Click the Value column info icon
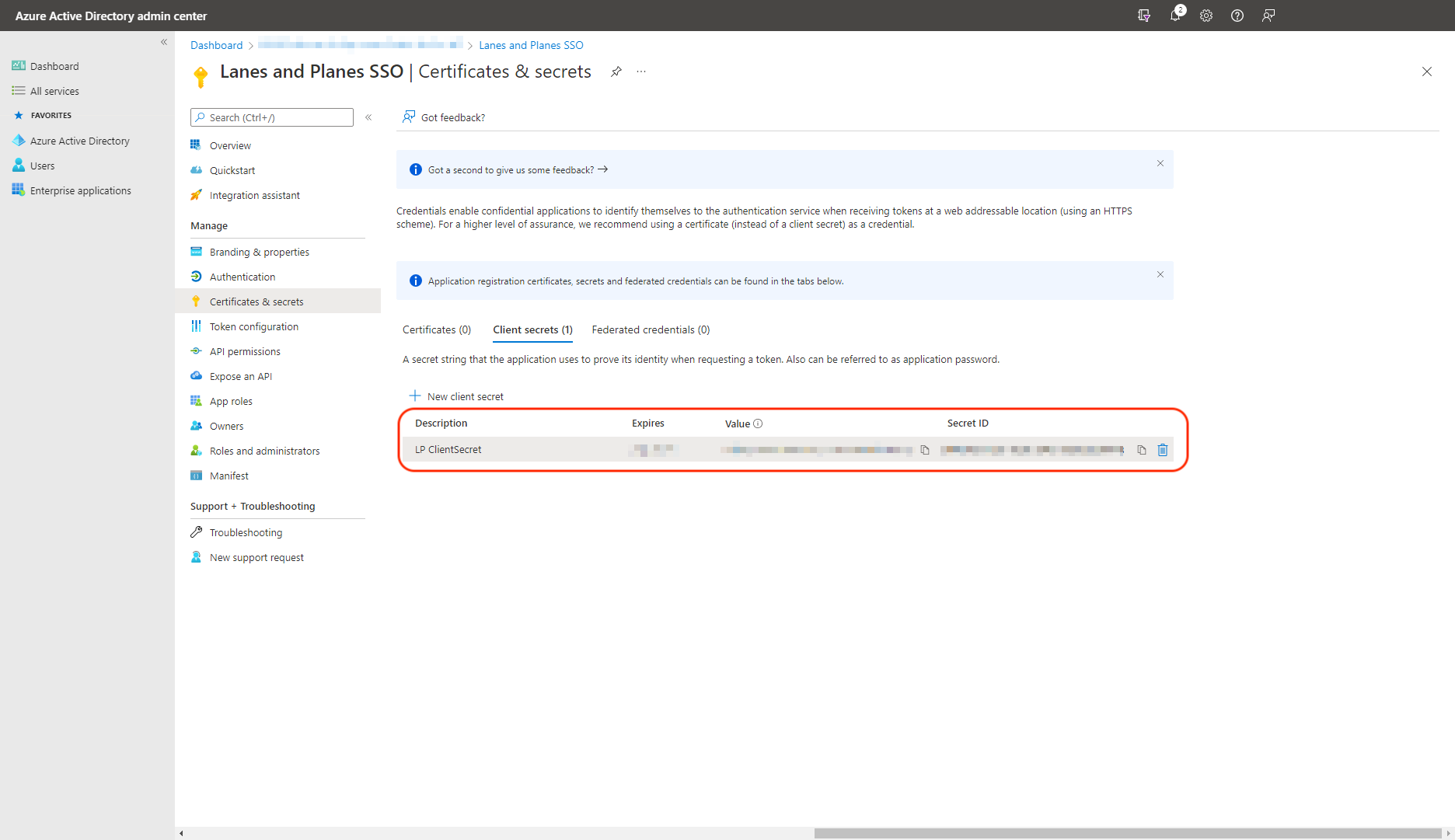The image size is (1455, 840). coord(758,423)
